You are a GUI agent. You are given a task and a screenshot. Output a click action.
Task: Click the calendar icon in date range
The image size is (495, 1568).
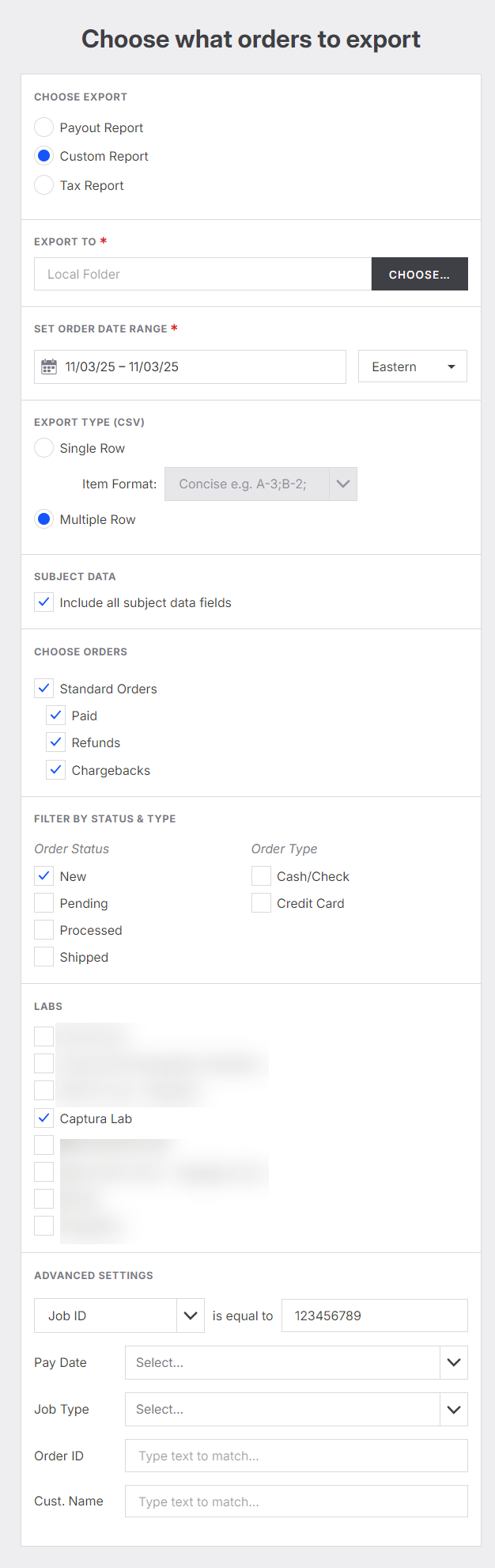click(49, 367)
